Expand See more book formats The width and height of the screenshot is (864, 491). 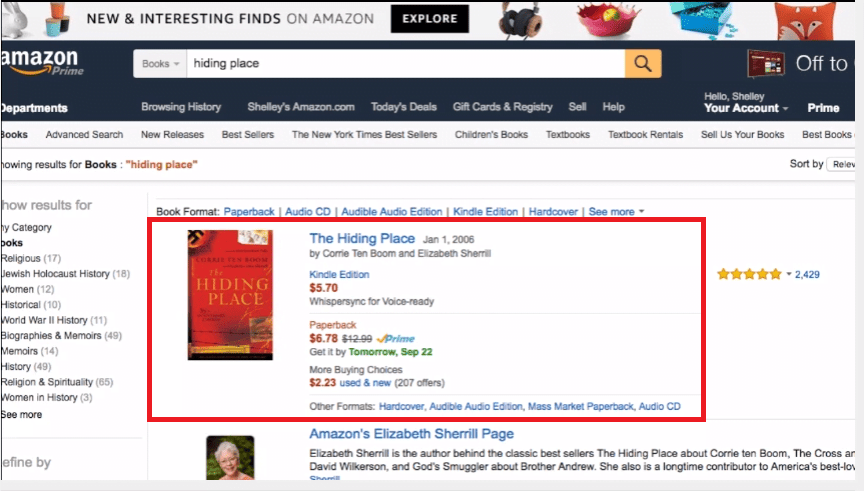[x=616, y=212]
